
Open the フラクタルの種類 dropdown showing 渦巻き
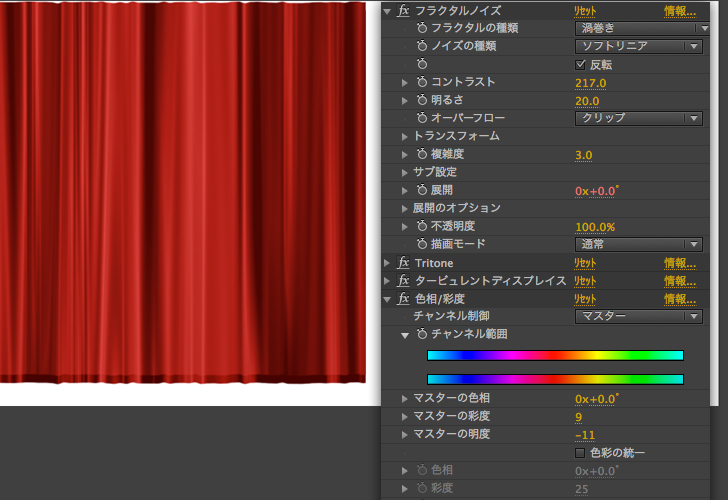[640, 28]
